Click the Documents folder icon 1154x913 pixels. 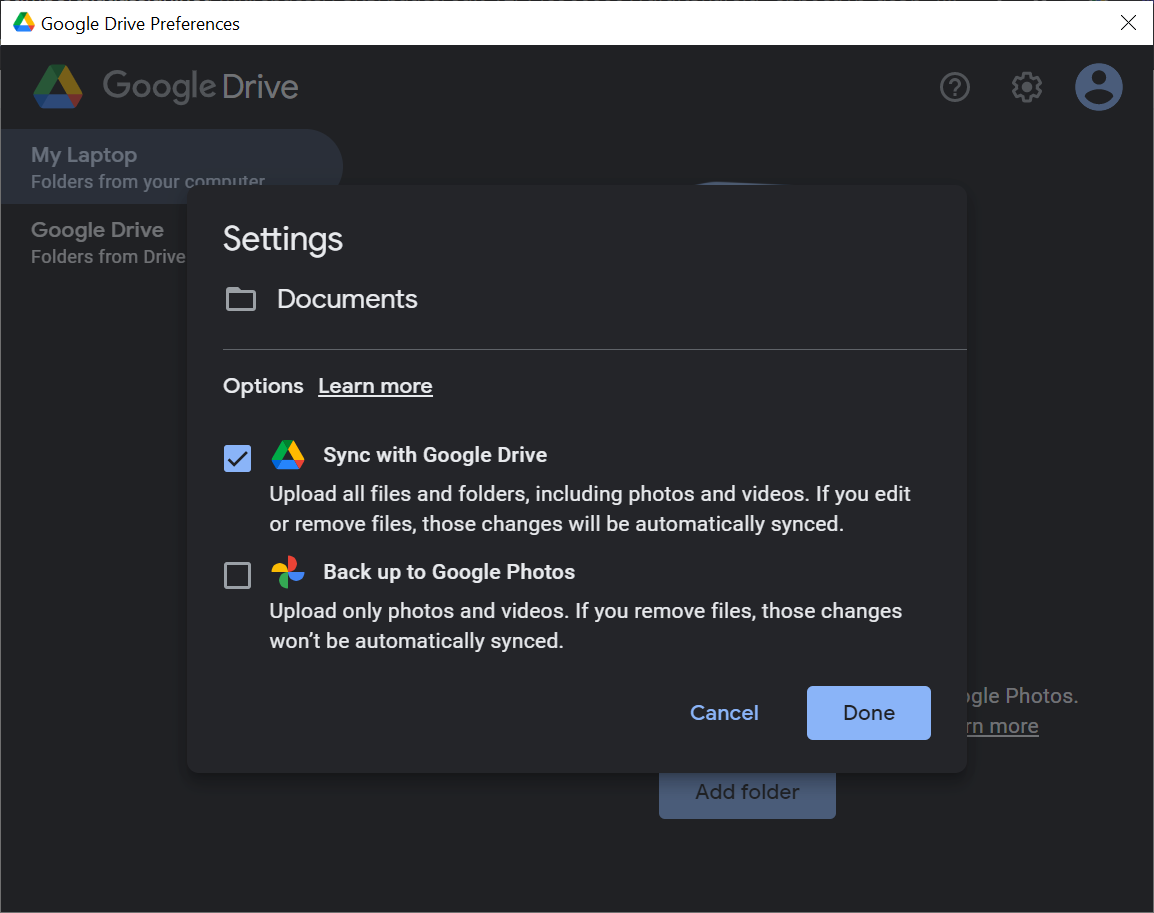[x=241, y=299]
